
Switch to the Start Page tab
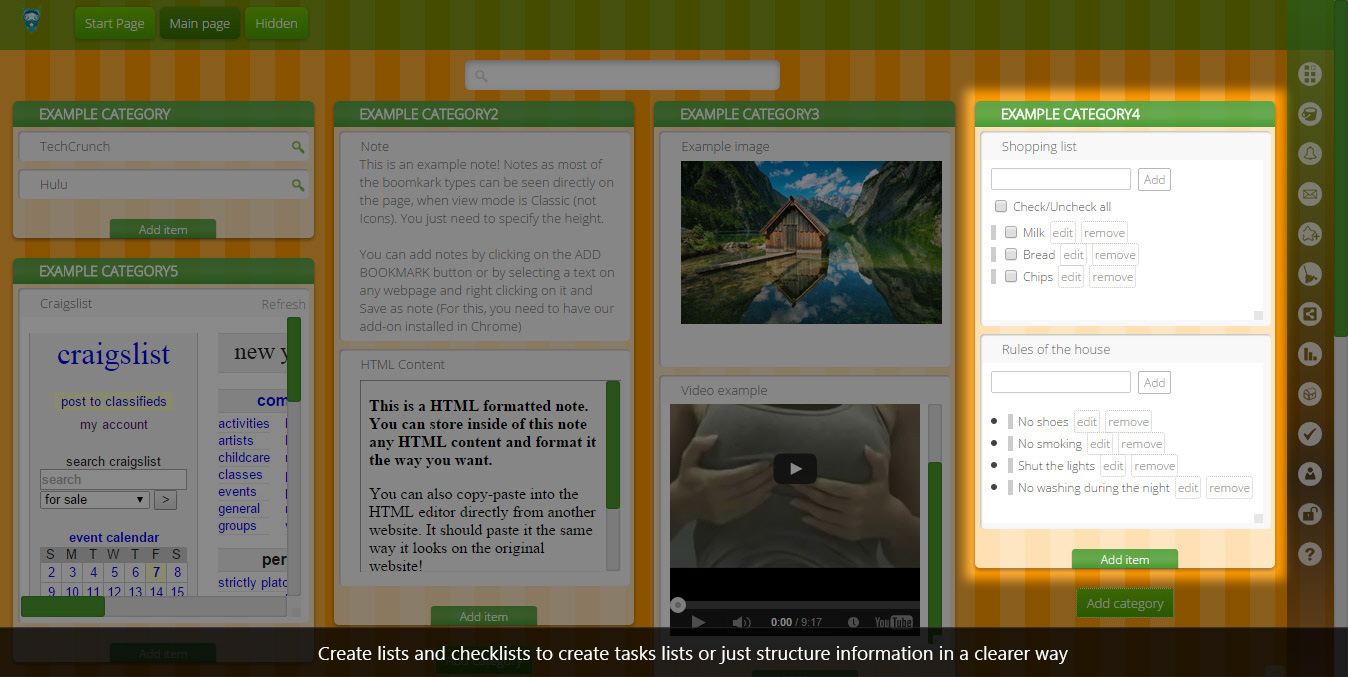coord(114,24)
